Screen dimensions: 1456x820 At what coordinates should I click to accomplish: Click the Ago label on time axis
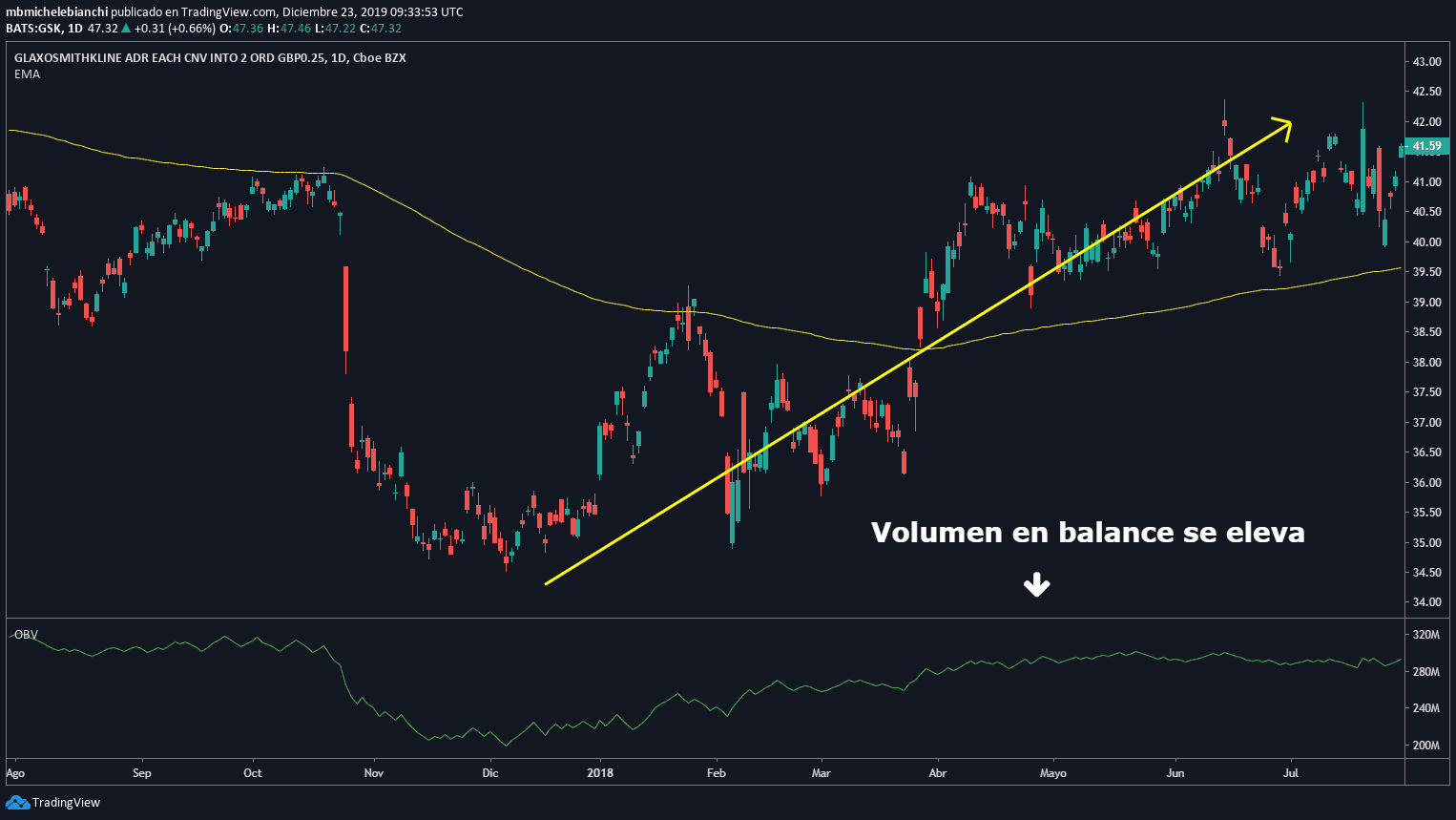(15, 773)
